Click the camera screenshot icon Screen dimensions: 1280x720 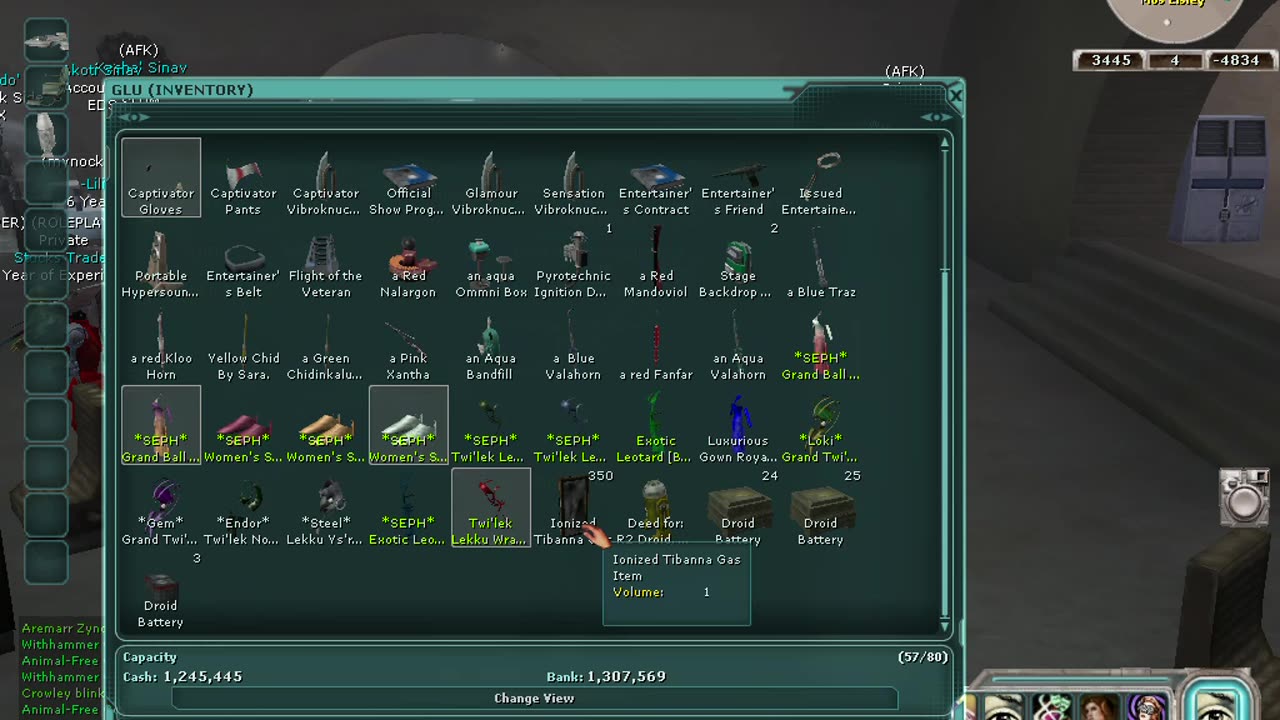point(1245,496)
